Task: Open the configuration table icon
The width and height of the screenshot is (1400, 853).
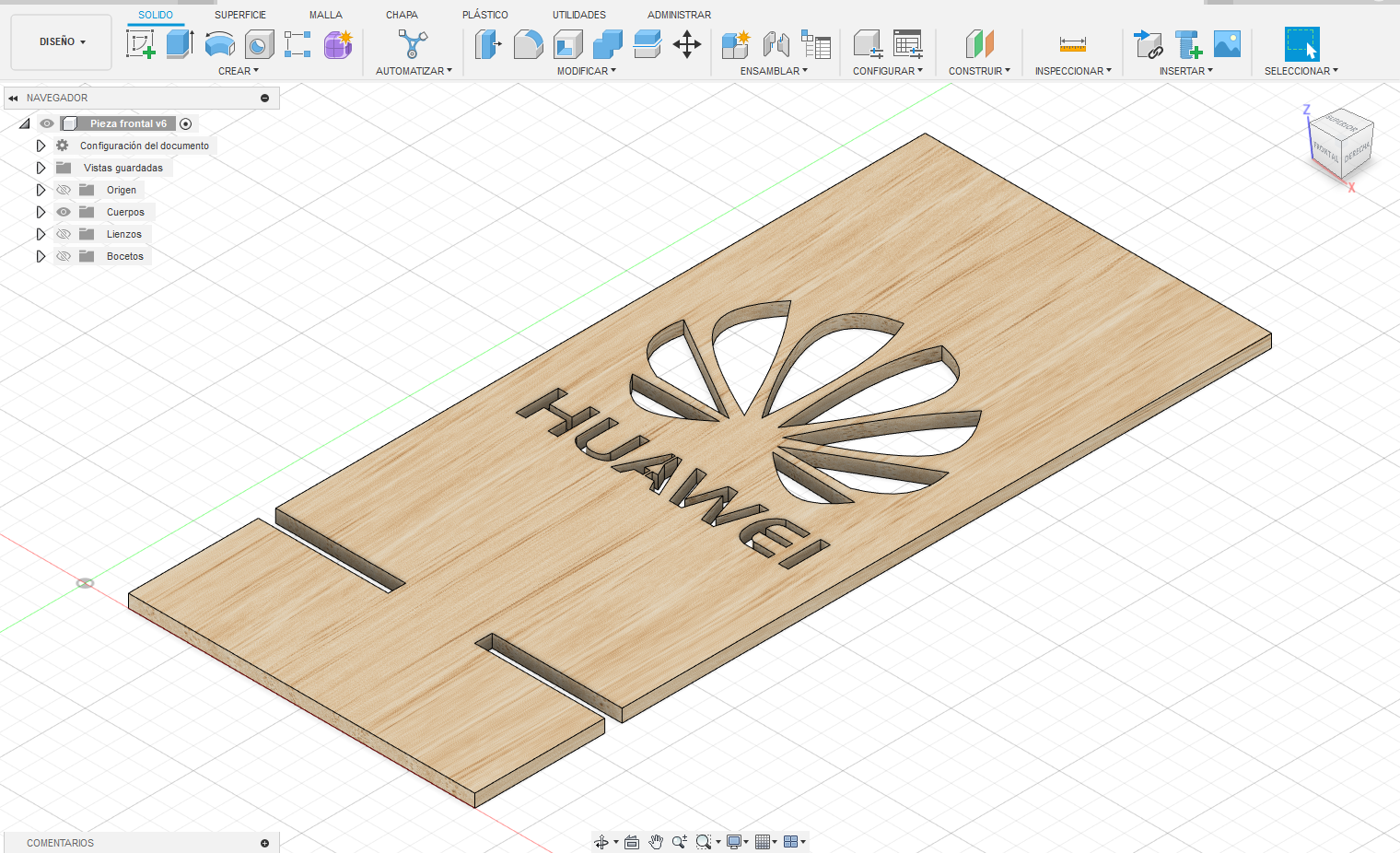Action: (x=908, y=44)
